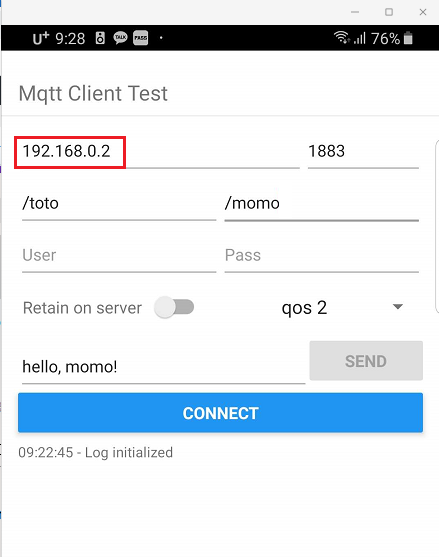The height and width of the screenshot is (557, 439).
Task: Click the blue CONNECT button
Action: point(220,413)
